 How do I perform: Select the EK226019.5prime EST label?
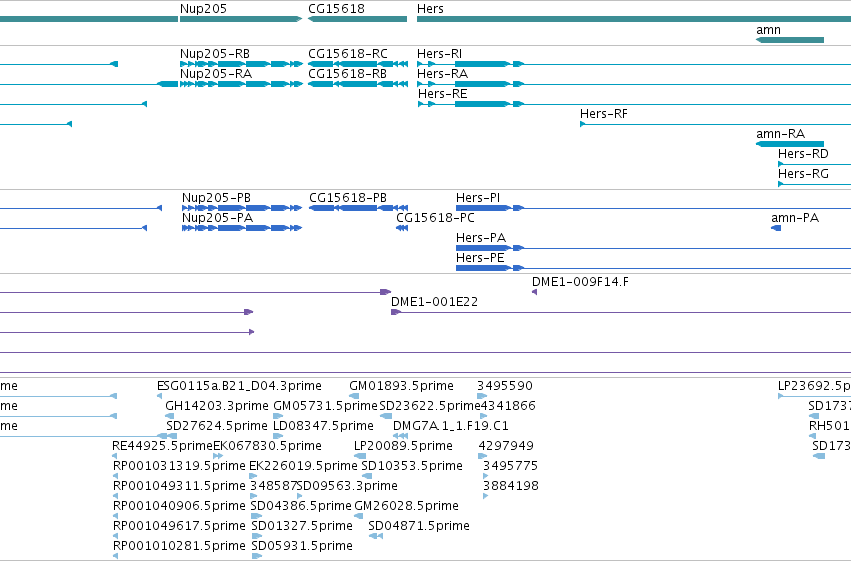[303, 467]
